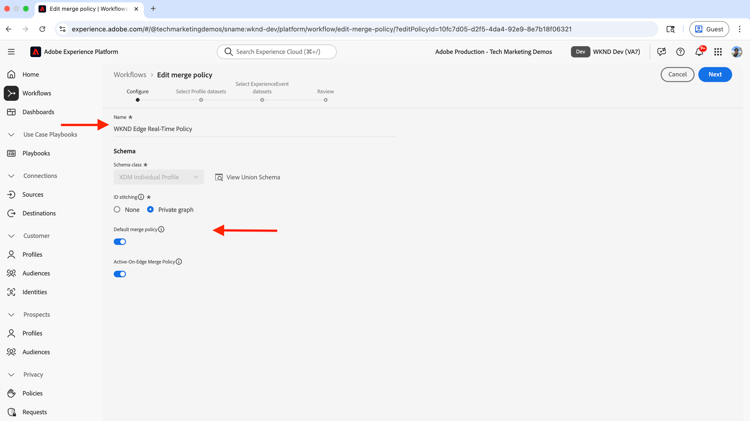Open the Schema class dropdown
750x421 pixels.
click(x=158, y=177)
